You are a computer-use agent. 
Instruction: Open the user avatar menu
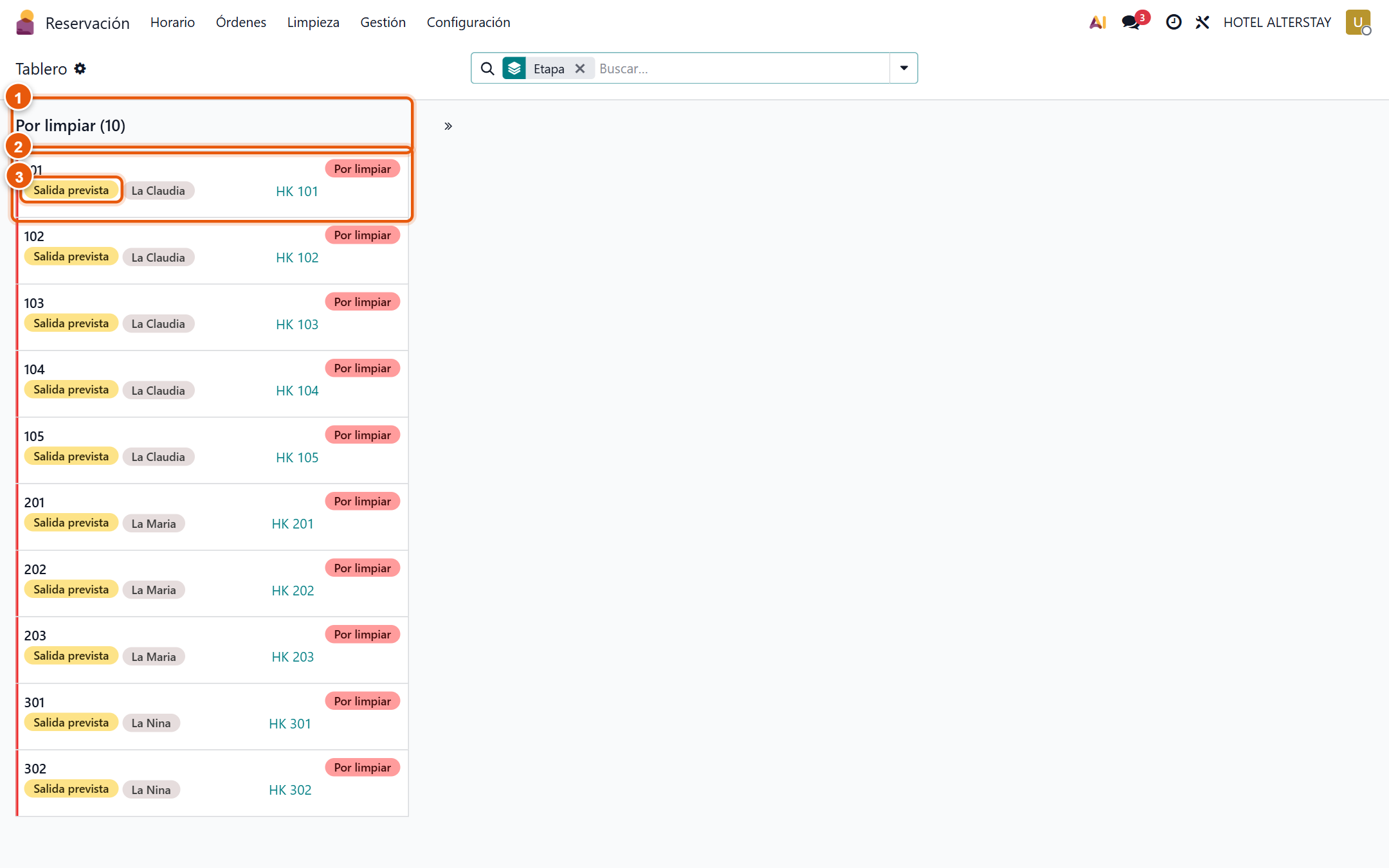[1358, 23]
